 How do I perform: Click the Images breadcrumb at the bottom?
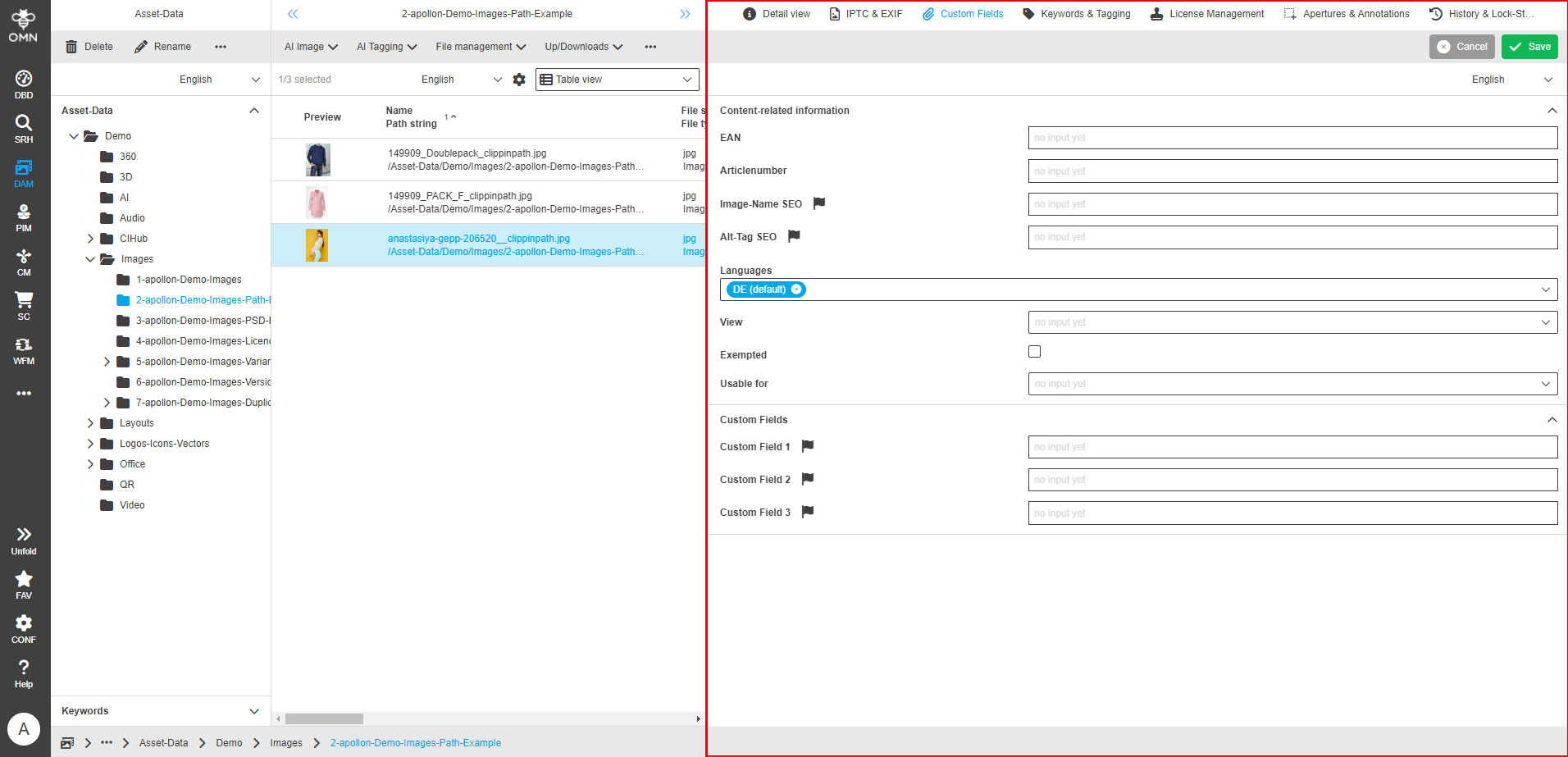pos(285,742)
